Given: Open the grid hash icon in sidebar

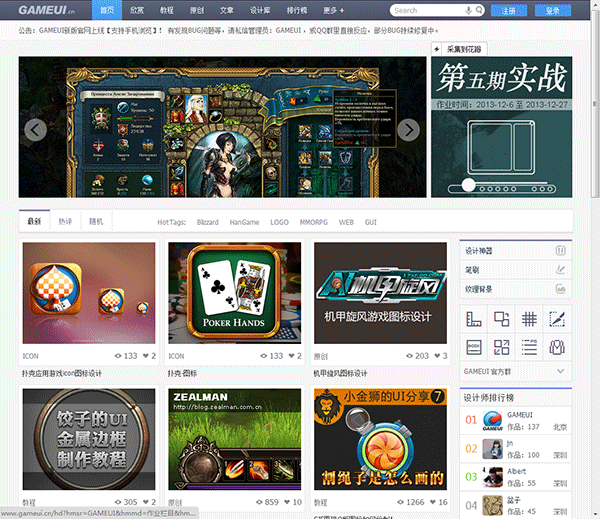Looking at the screenshot, I should (529, 319).
